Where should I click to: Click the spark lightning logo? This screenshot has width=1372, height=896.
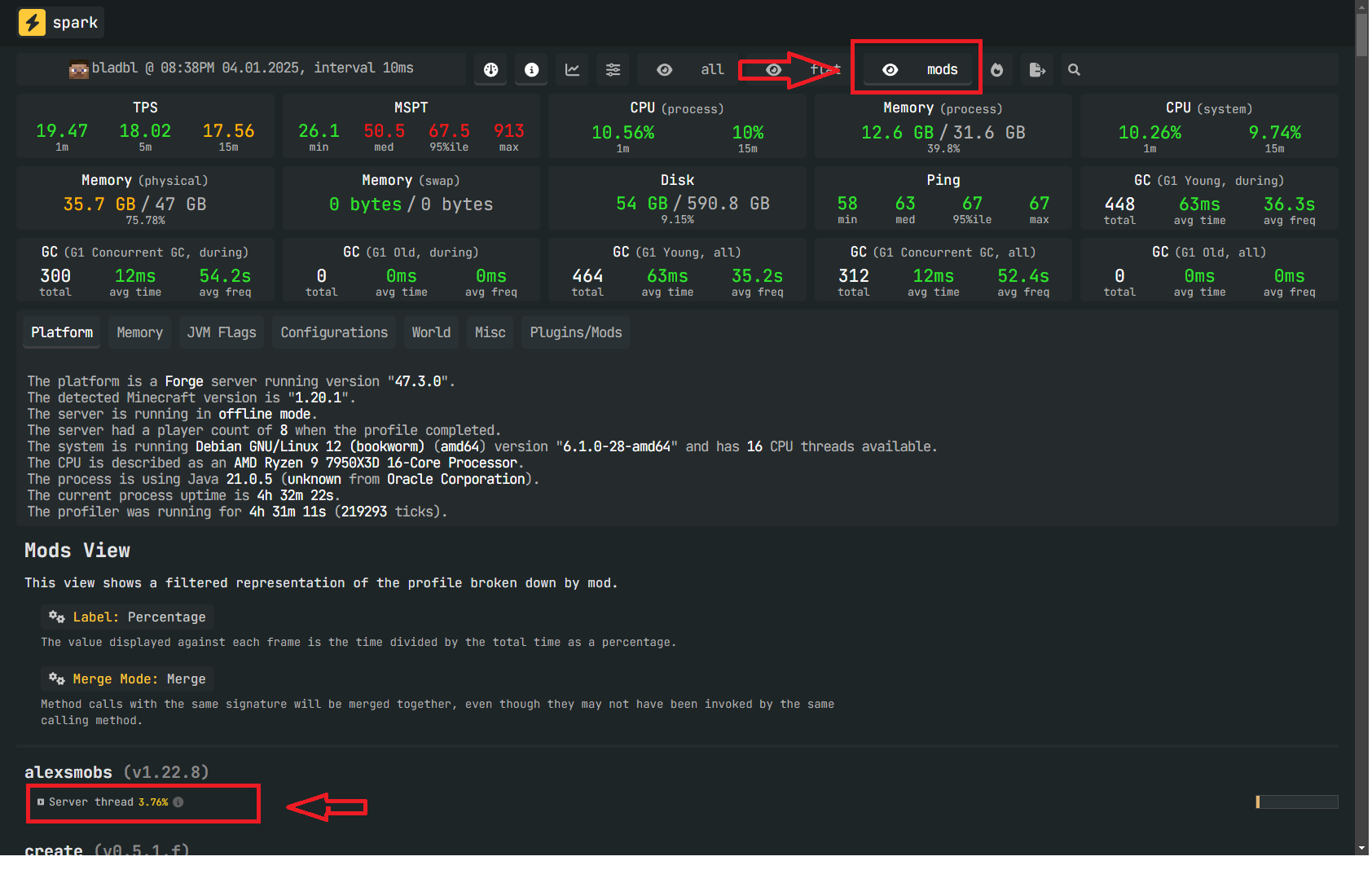pos(33,22)
